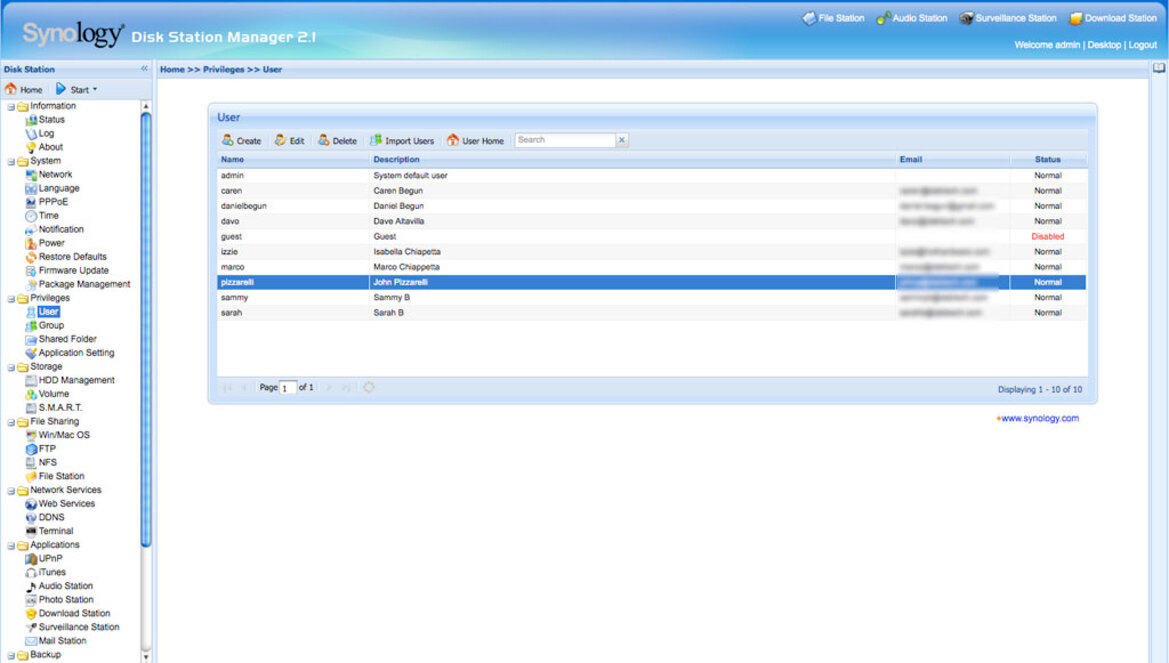The width and height of the screenshot is (1169, 663).
Task: Delete the selected user
Action: [337, 140]
